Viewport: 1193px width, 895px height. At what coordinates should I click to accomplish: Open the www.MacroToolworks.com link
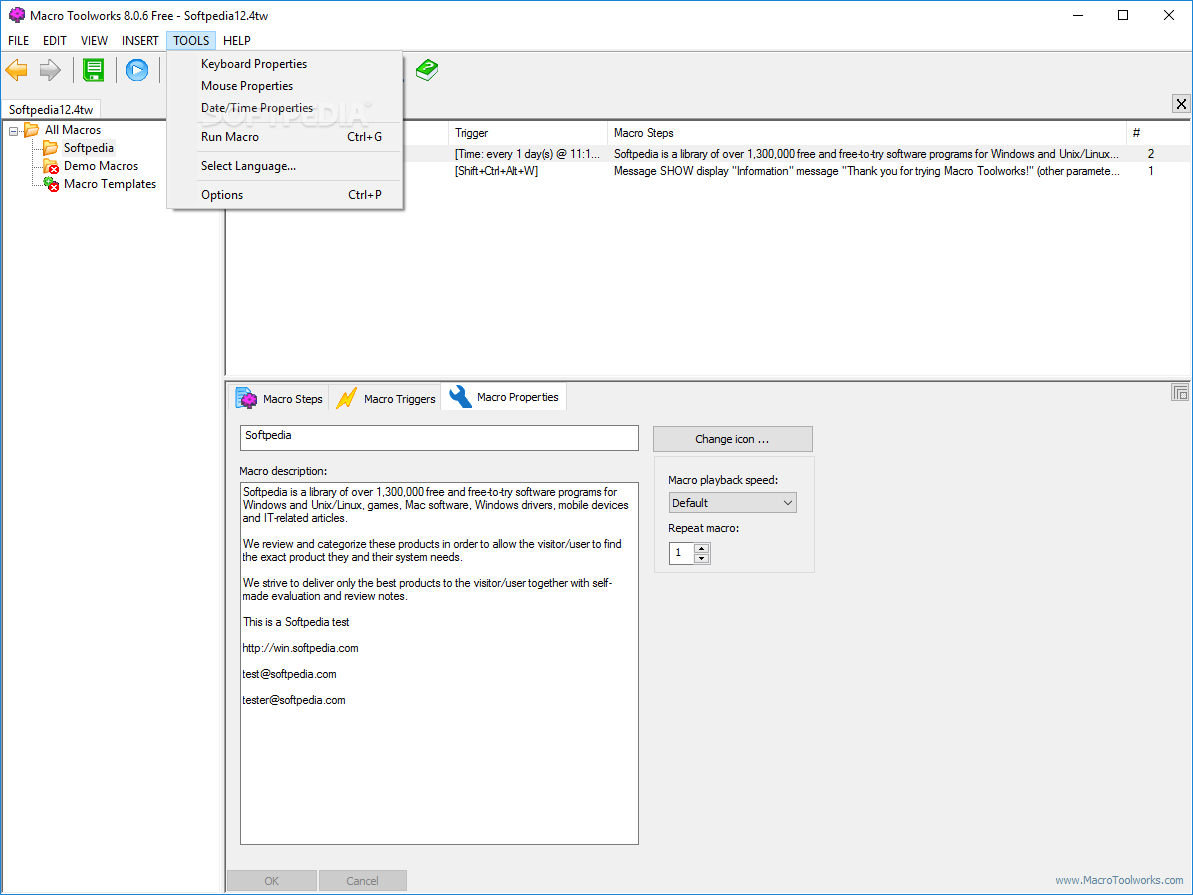click(1119, 880)
